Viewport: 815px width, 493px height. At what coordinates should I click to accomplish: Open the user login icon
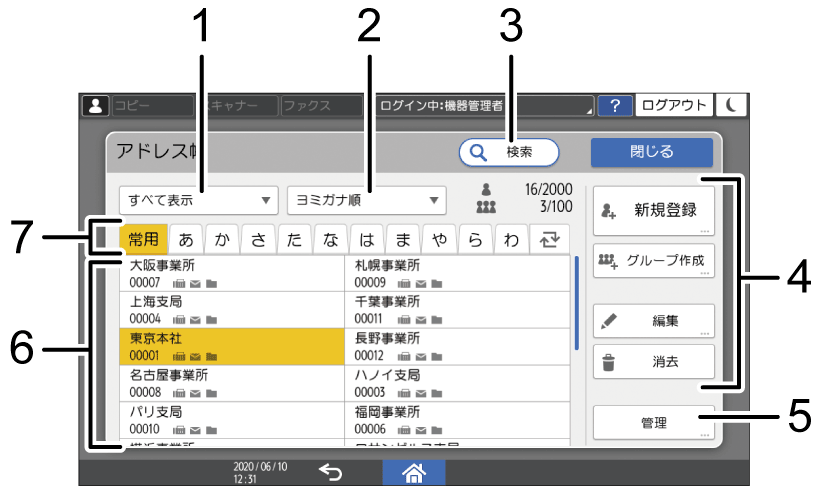click(95, 106)
